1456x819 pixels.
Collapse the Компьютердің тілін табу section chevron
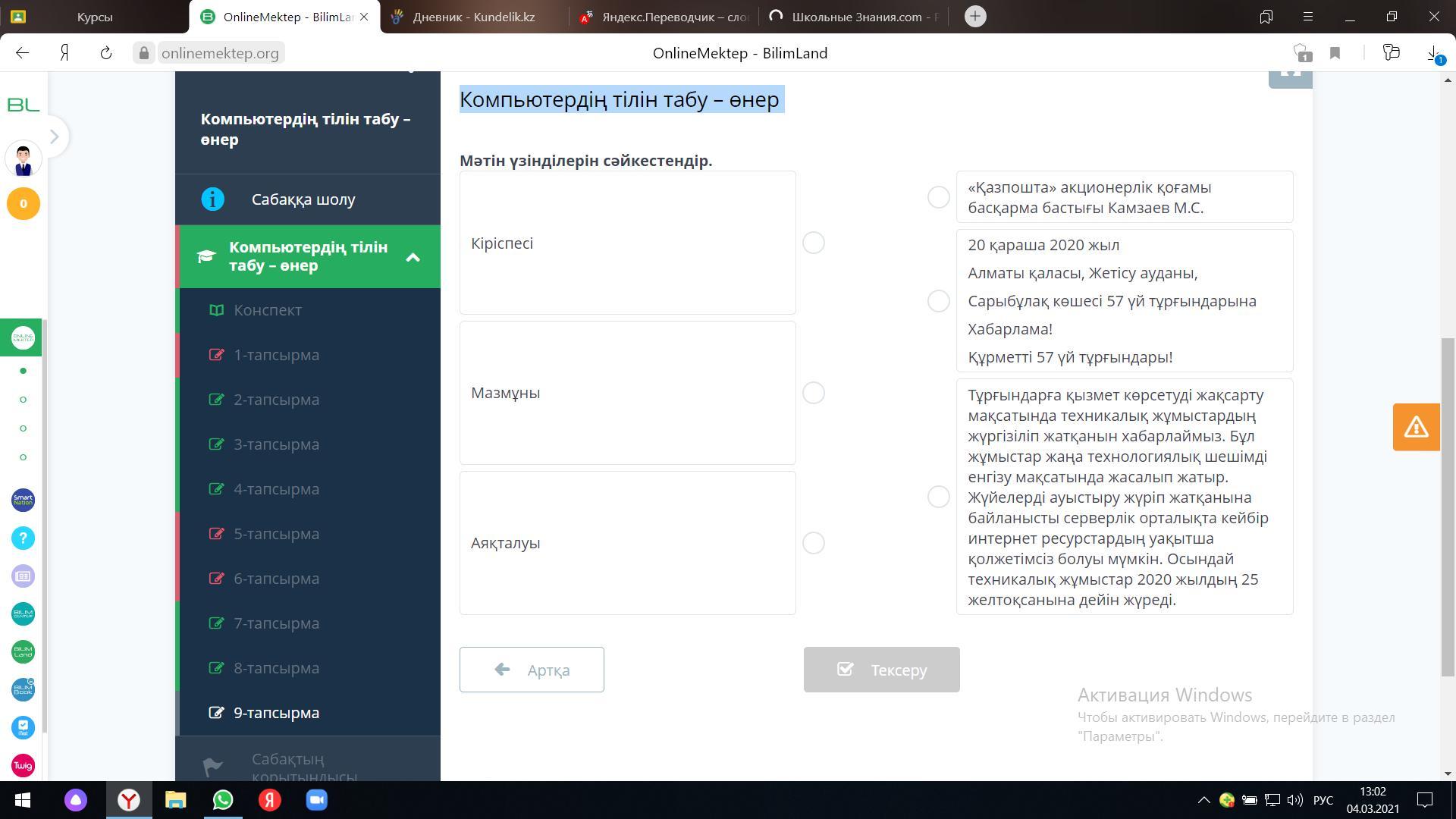click(413, 257)
